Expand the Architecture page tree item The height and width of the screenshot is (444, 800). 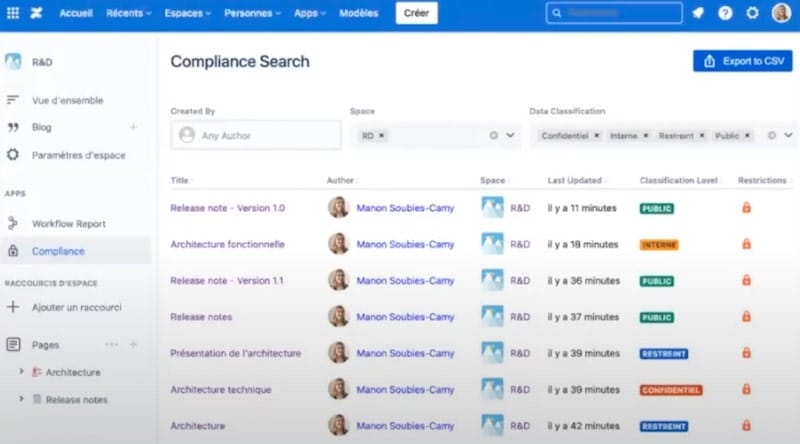point(21,371)
